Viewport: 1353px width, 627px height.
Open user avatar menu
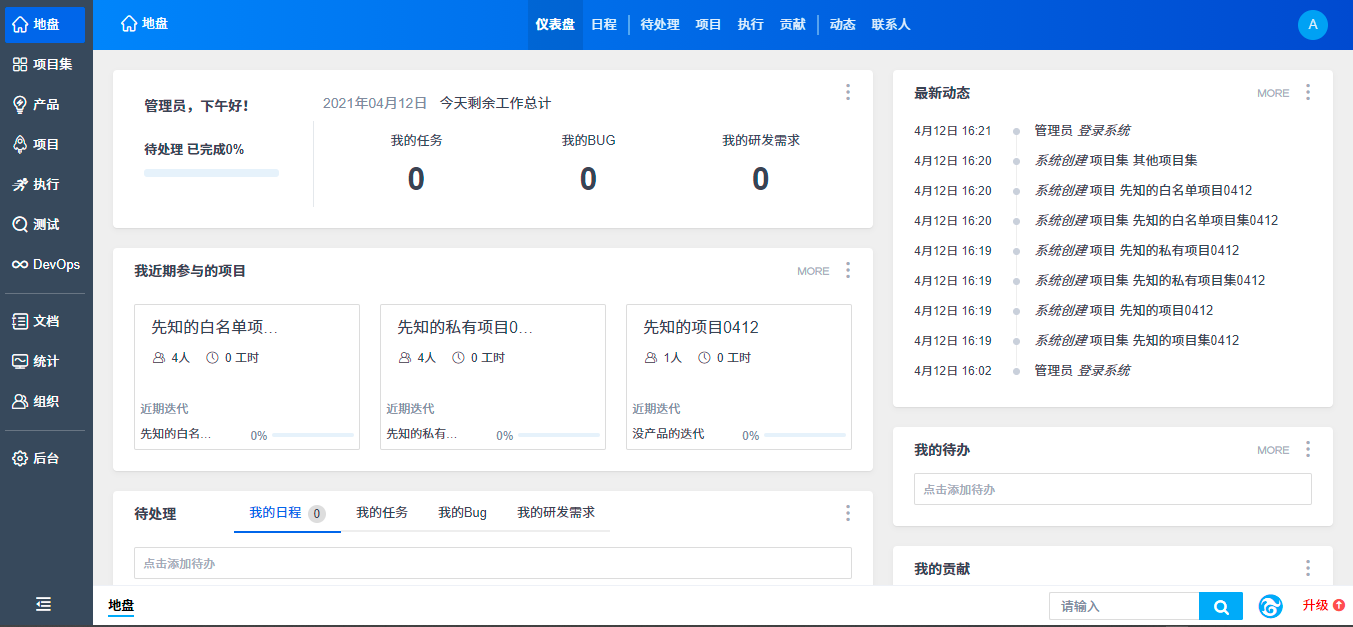[x=1312, y=25]
